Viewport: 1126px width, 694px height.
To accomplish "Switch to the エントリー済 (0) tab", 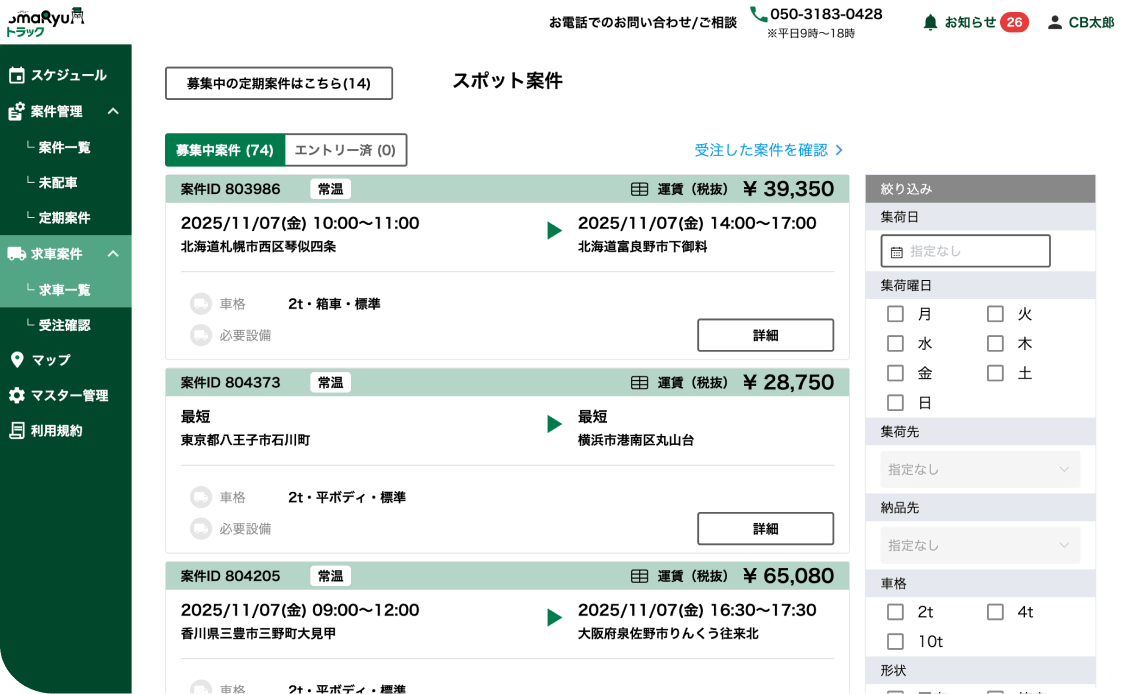I will 345,150.
